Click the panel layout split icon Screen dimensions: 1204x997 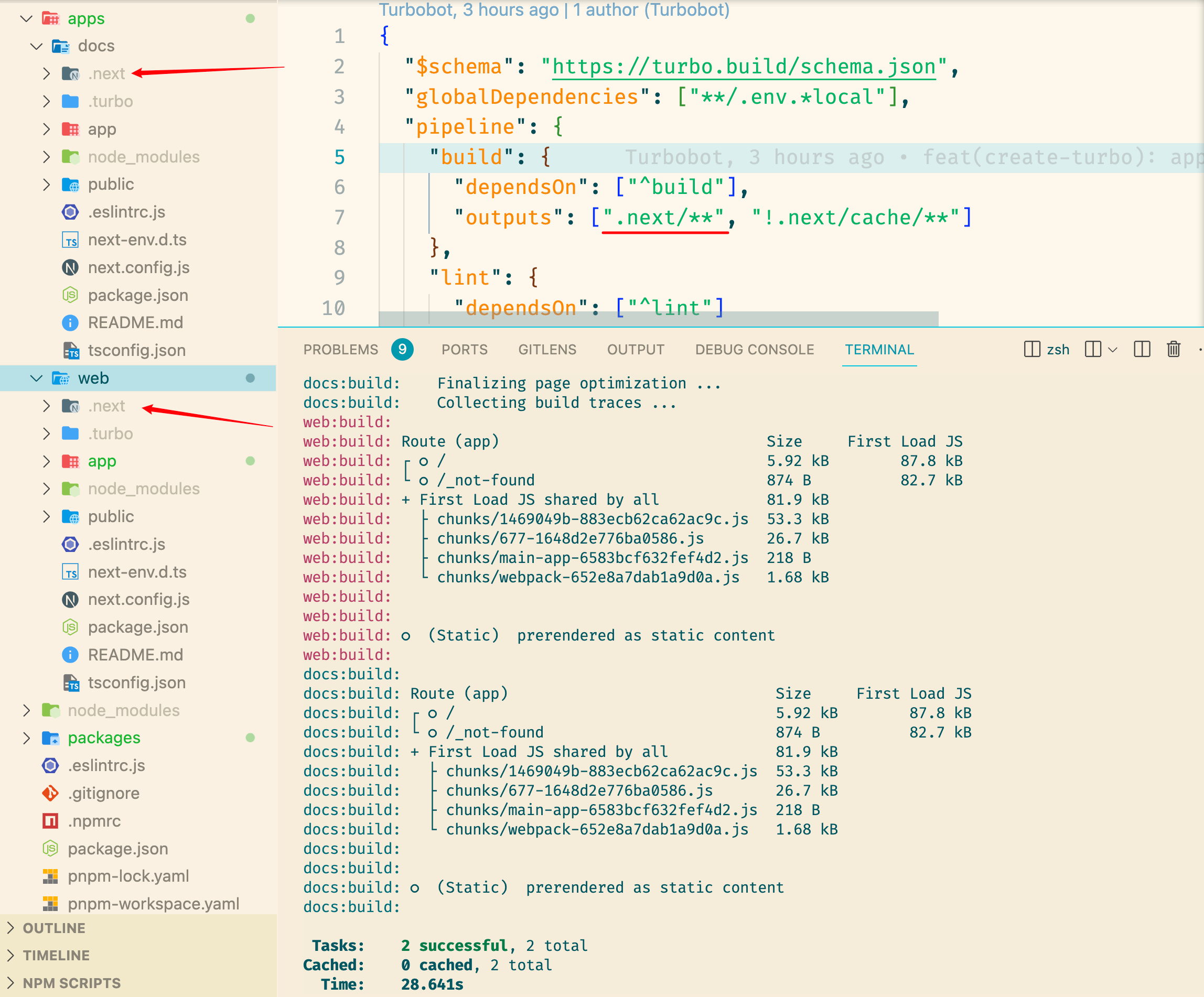1142,349
